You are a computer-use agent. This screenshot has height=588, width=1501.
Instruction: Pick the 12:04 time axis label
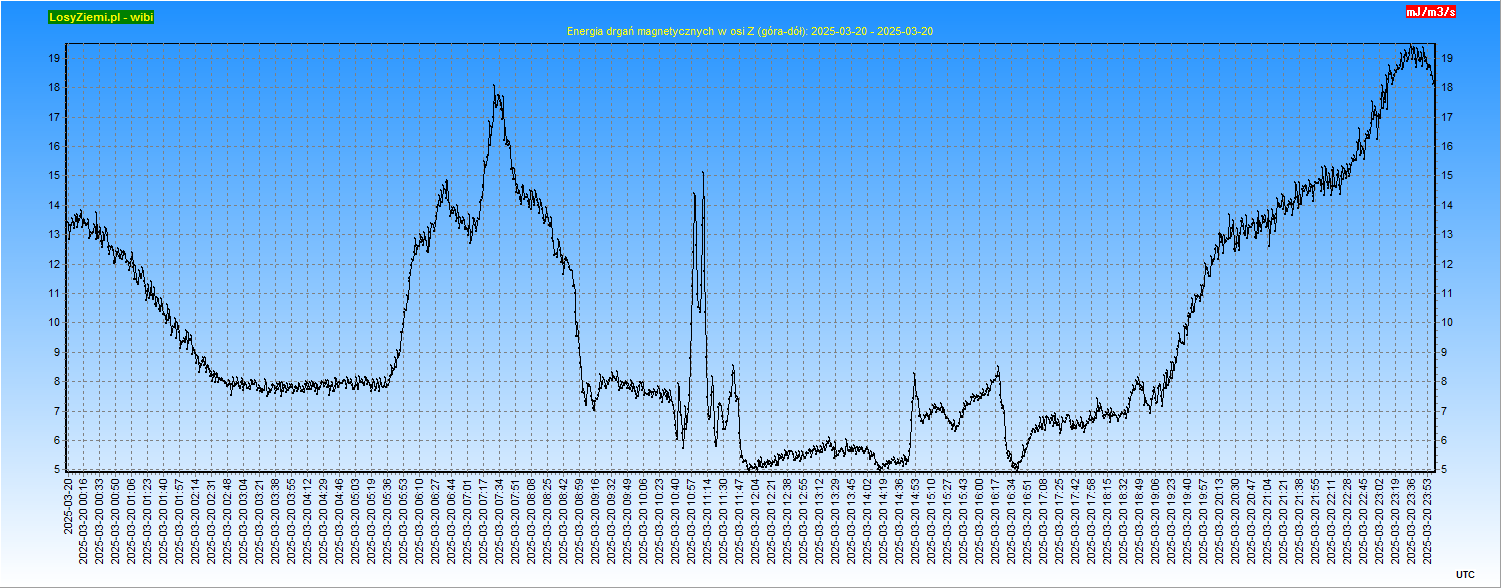point(755,520)
